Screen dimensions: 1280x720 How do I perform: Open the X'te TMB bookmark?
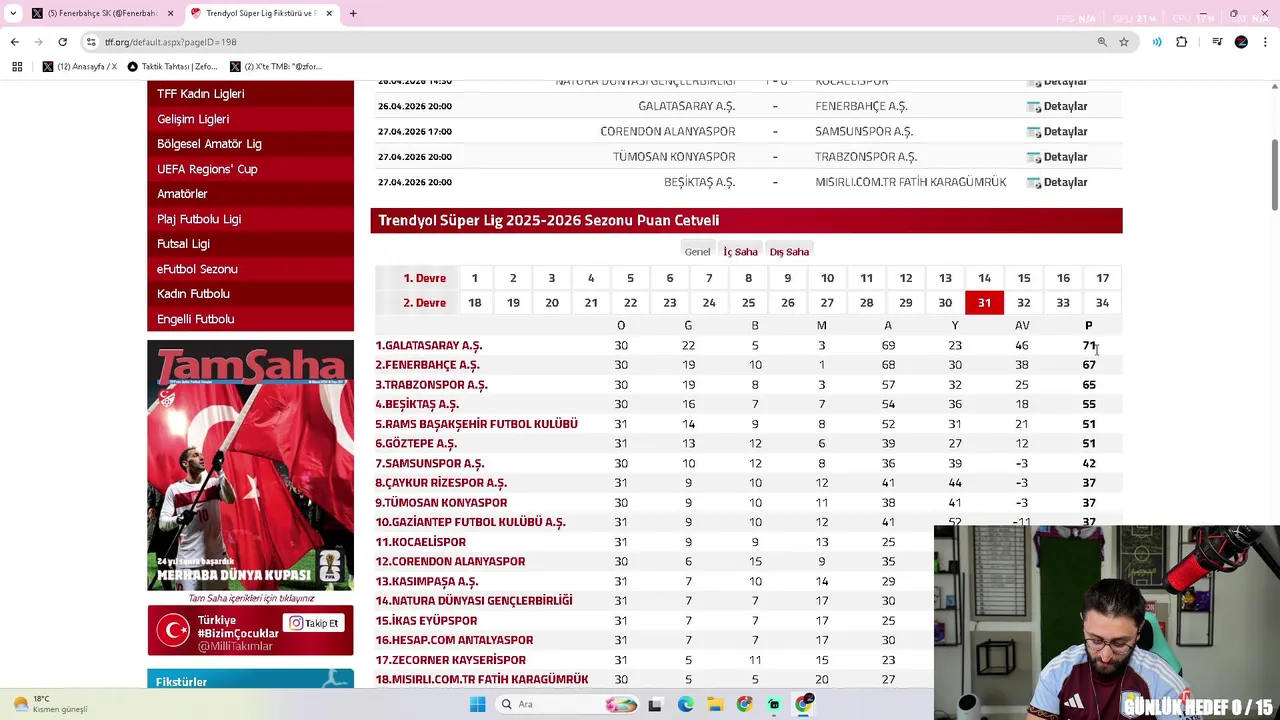pyautogui.click(x=276, y=67)
